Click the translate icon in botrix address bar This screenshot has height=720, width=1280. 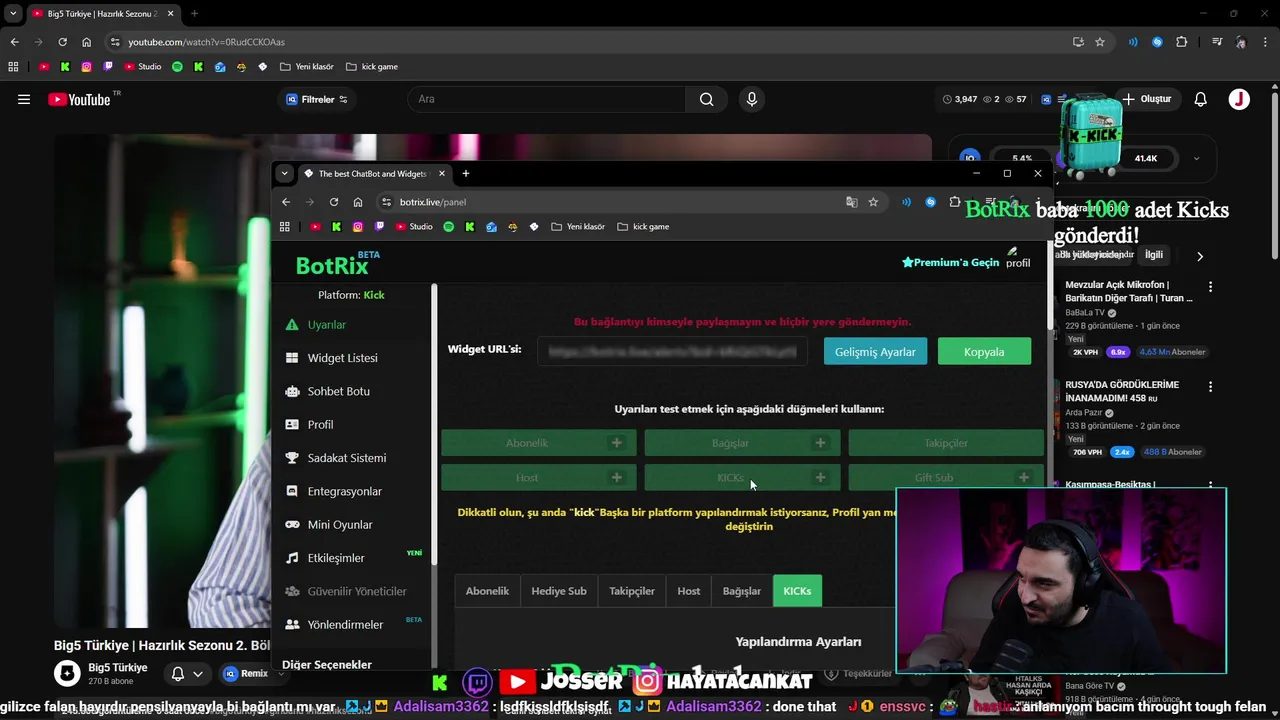(852, 202)
